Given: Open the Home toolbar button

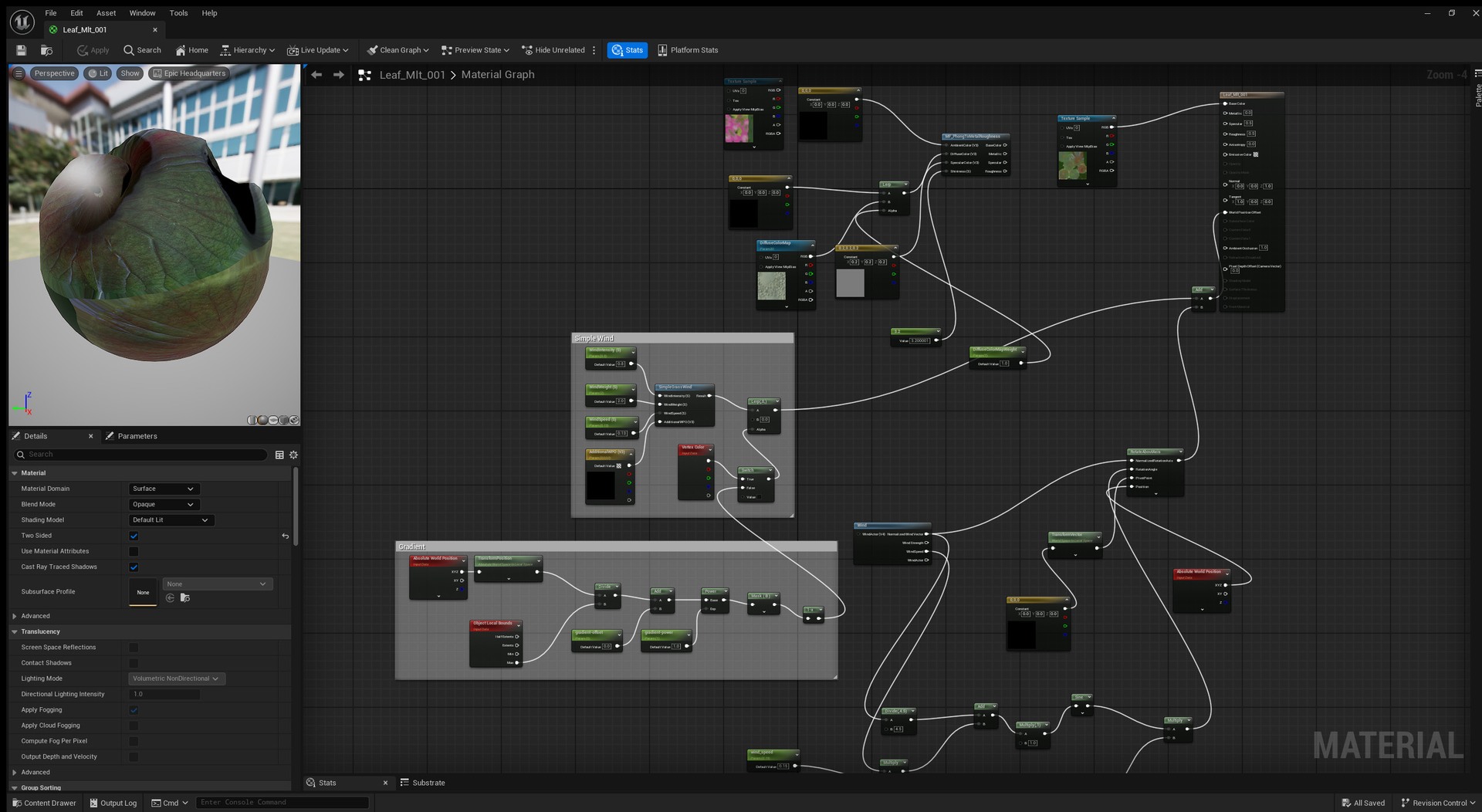Looking at the screenshot, I should [x=191, y=50].
